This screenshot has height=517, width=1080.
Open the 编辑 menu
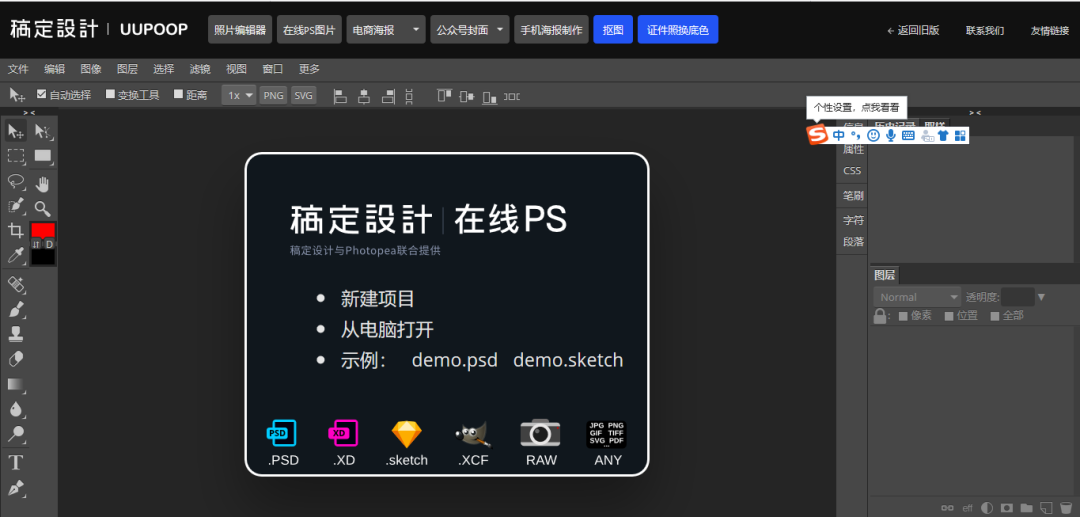tap(54, 69)
